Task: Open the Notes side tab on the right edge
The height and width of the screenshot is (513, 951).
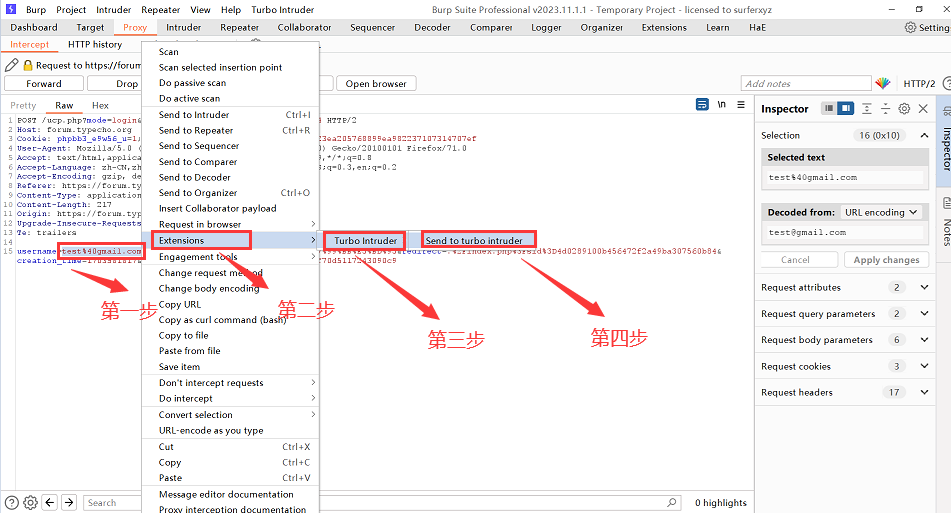Action: tap(945, 223)
